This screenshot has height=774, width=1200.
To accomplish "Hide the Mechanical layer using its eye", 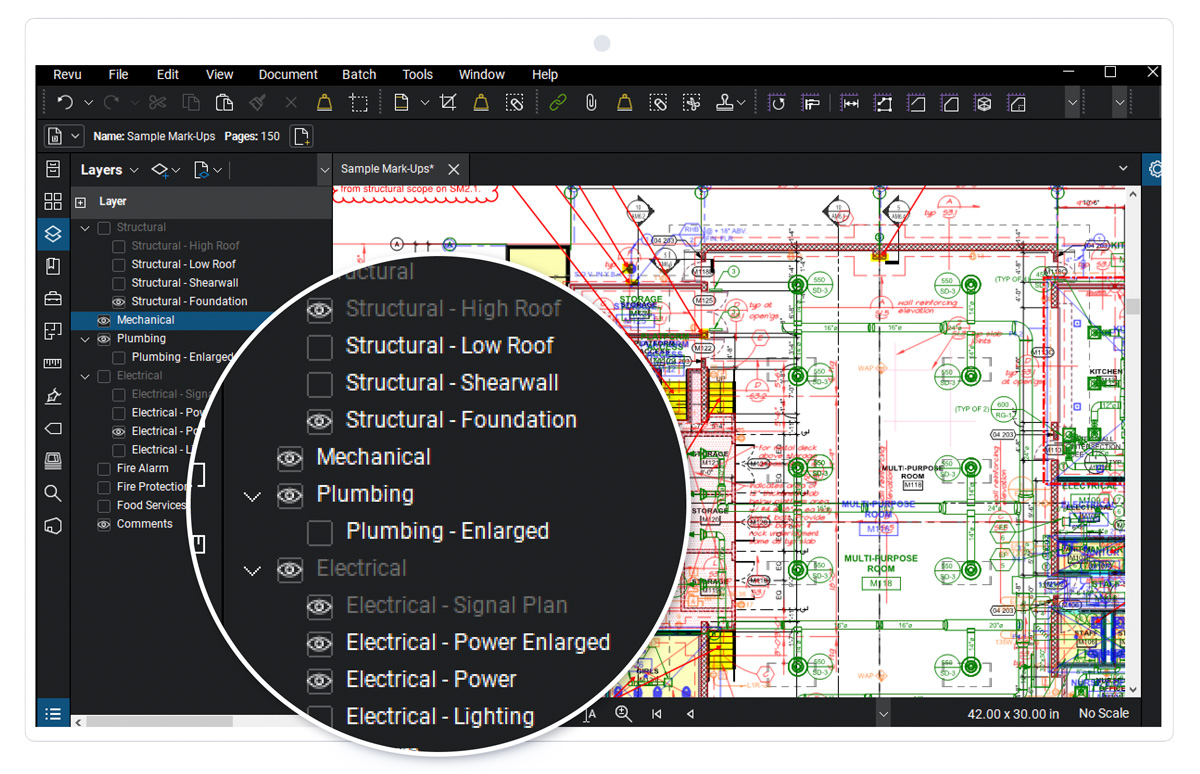I will (104, 320).
